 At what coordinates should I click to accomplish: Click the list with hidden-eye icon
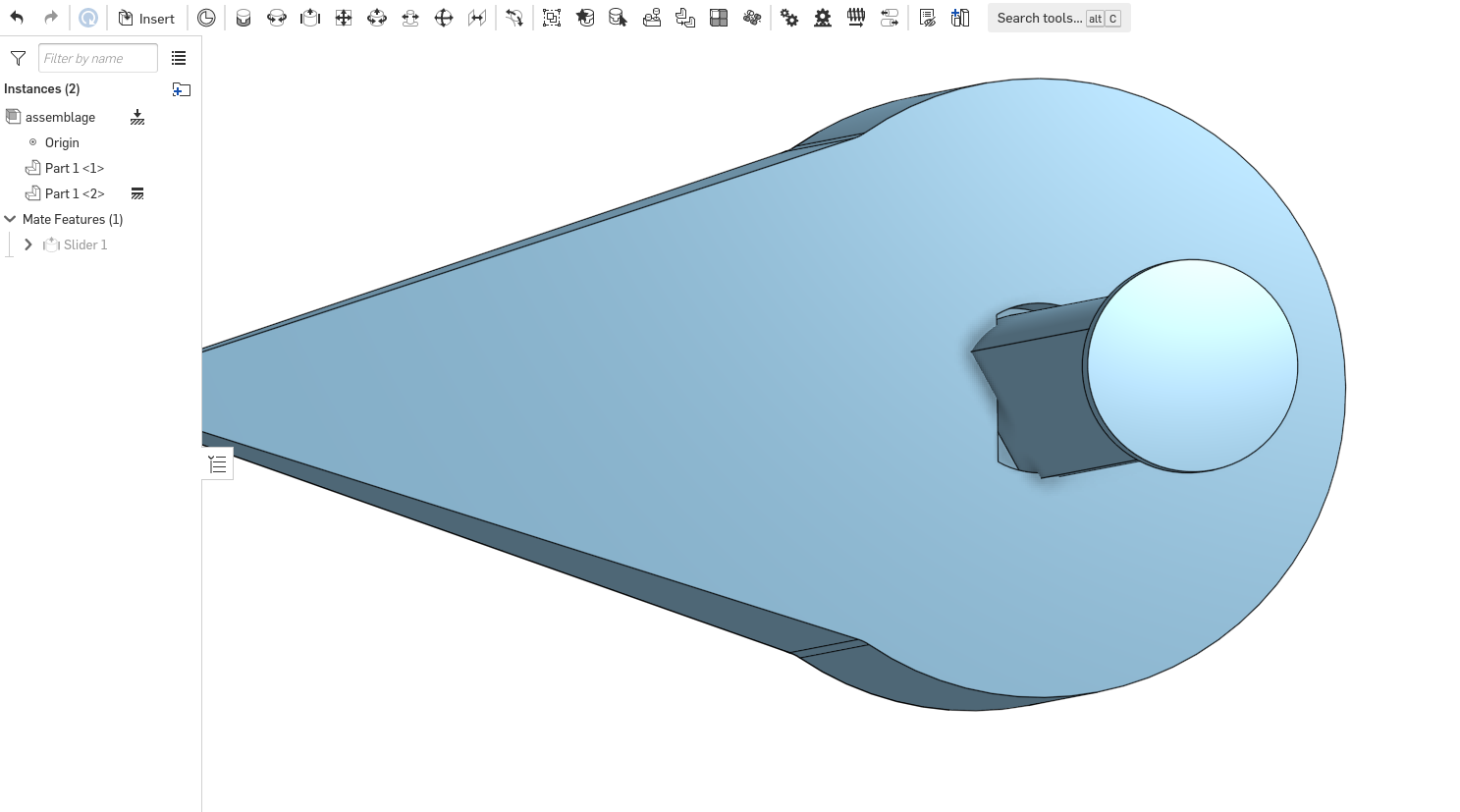click(x=927, y=18)
